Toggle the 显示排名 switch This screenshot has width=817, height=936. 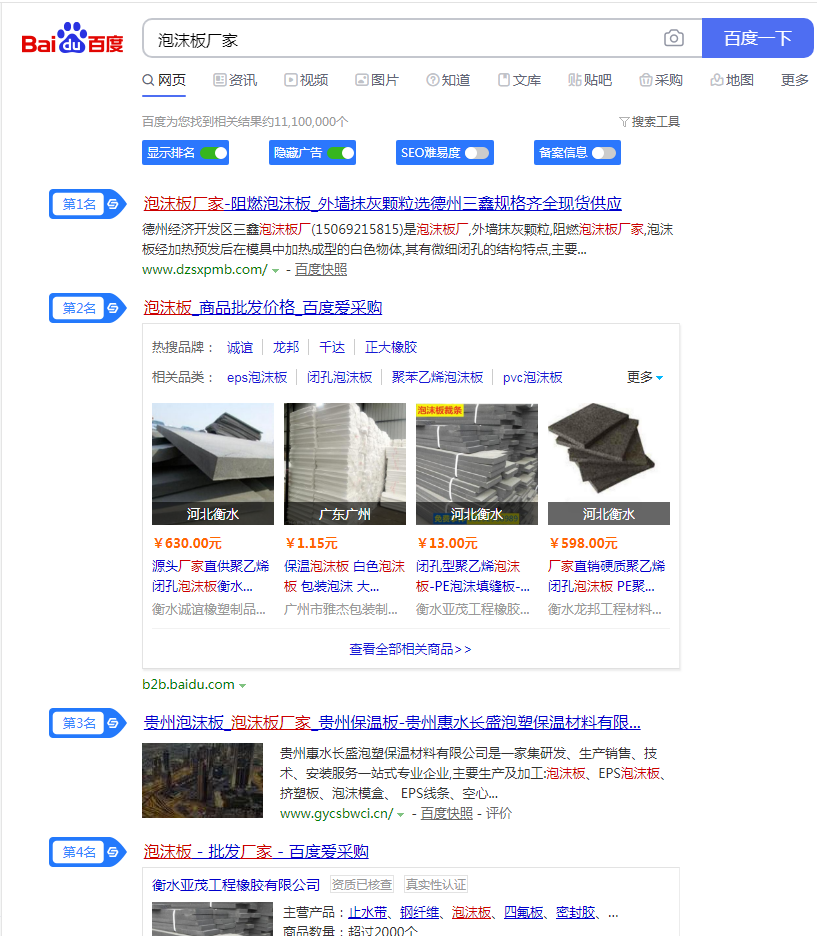pyautogui.click(x=214, y=153)
